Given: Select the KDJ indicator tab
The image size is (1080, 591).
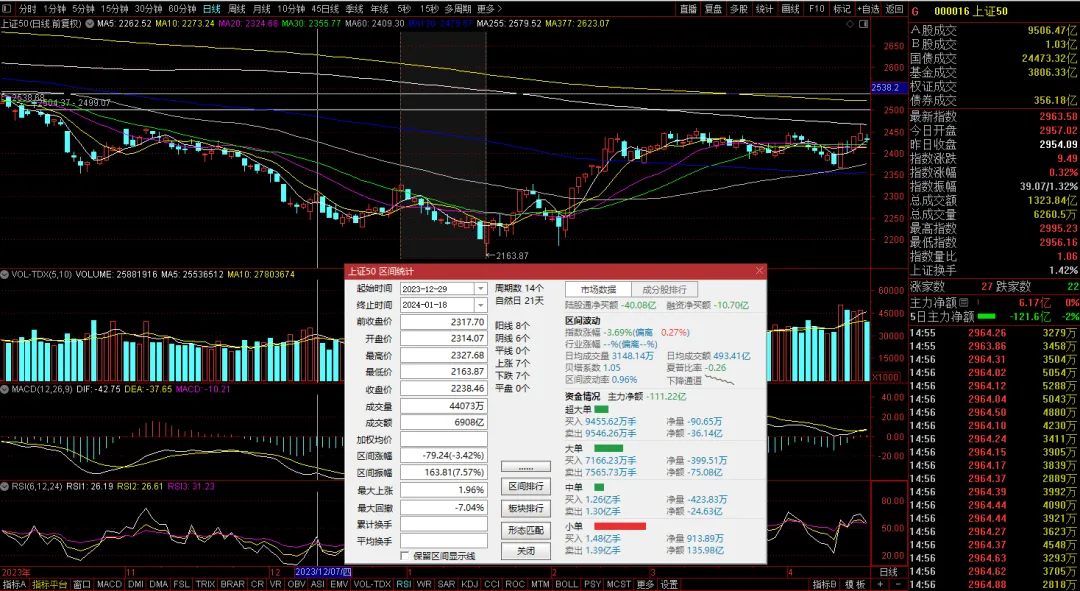Looking at the screenshot, I should point(469,584).
